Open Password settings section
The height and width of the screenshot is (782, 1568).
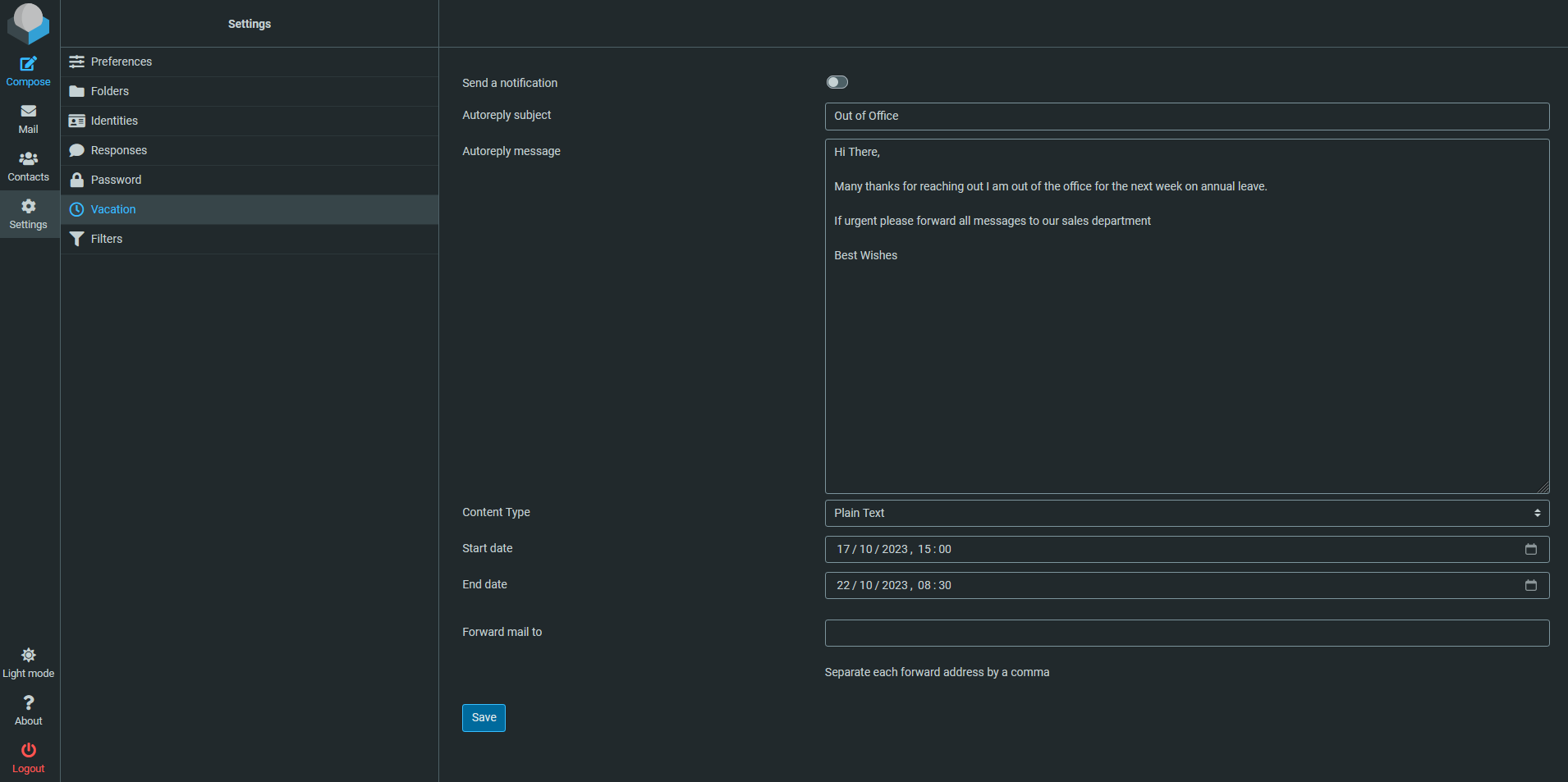250,180
